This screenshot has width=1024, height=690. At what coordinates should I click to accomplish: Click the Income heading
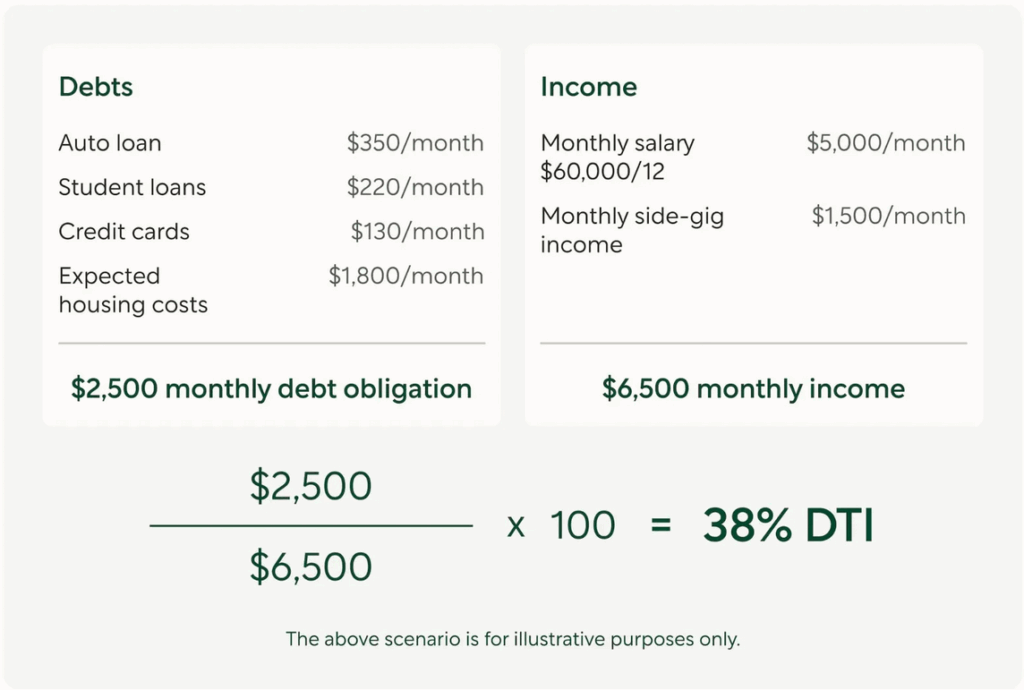pyautogui.click(x=589, y=87)
